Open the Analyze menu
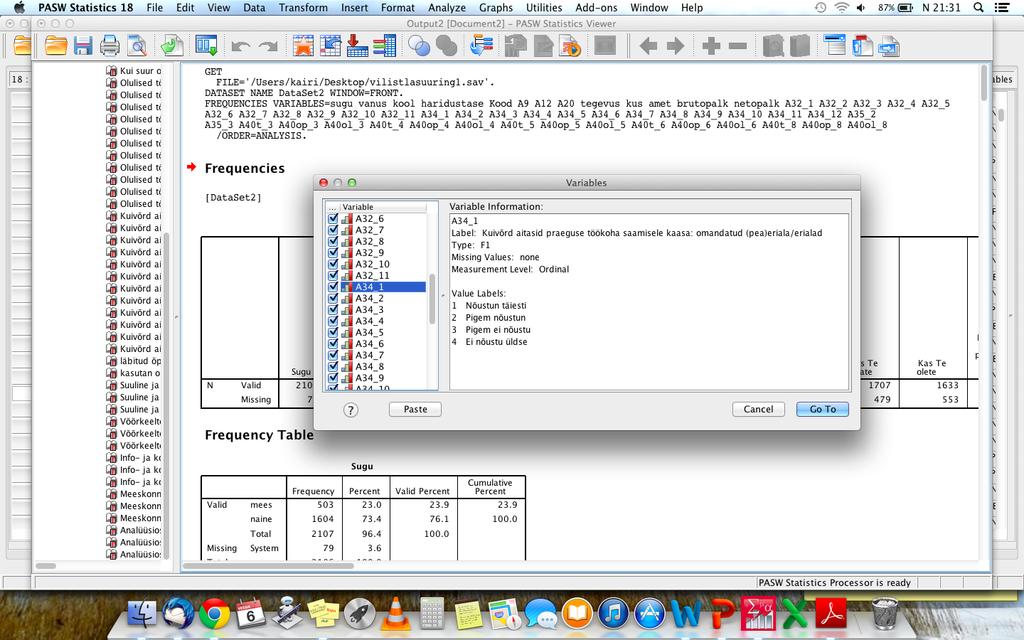The height and width of the screenshot is (640, 1024). (447, 8)
